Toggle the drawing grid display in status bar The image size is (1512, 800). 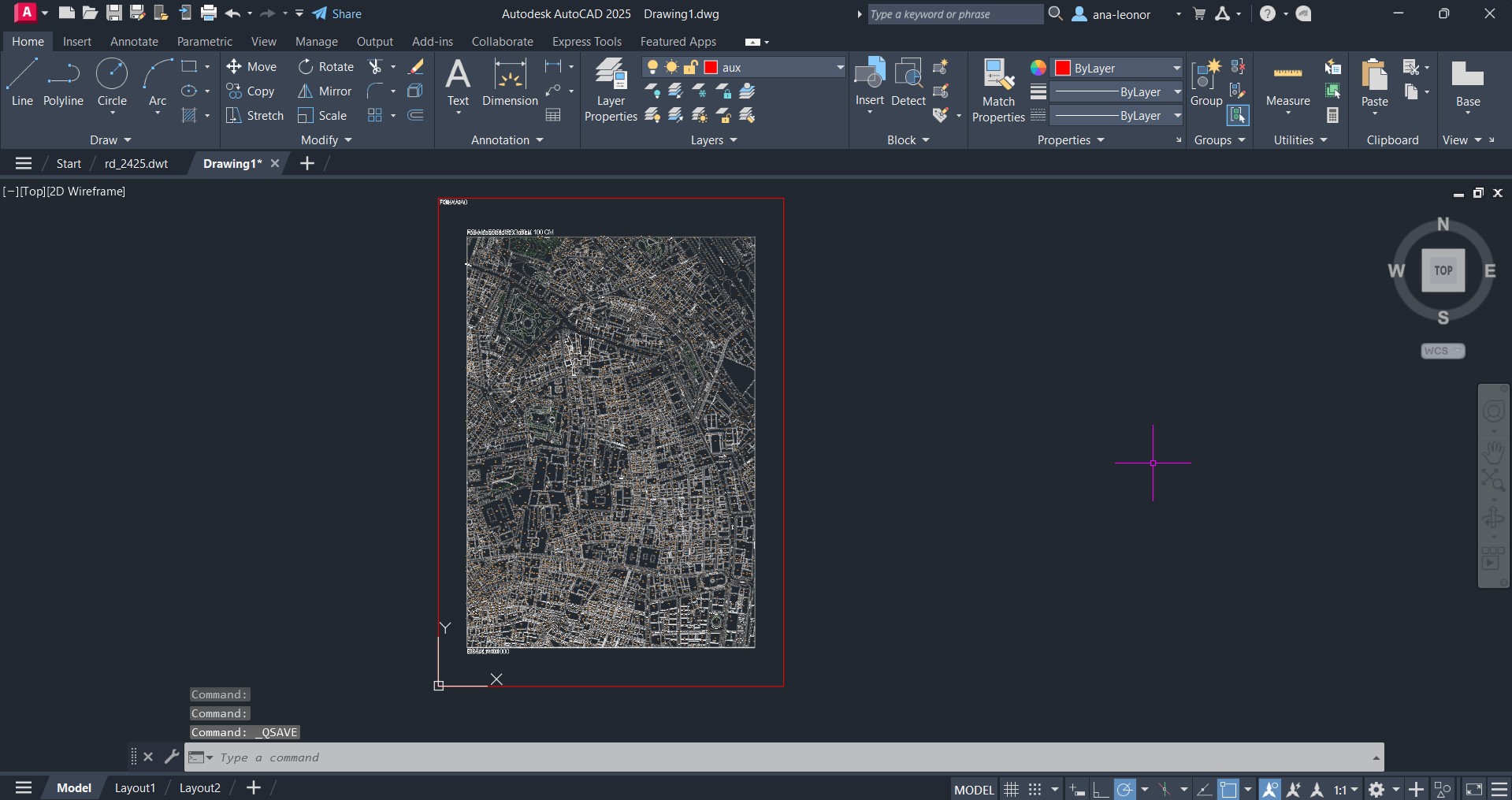[1011, 789]
